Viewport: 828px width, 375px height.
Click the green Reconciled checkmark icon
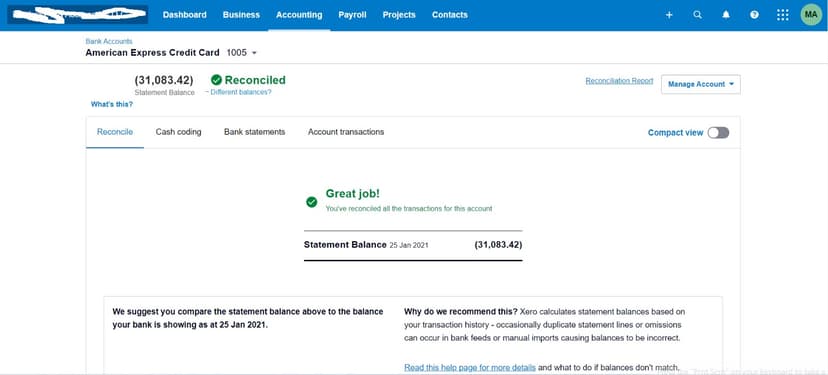click(216, 80)
